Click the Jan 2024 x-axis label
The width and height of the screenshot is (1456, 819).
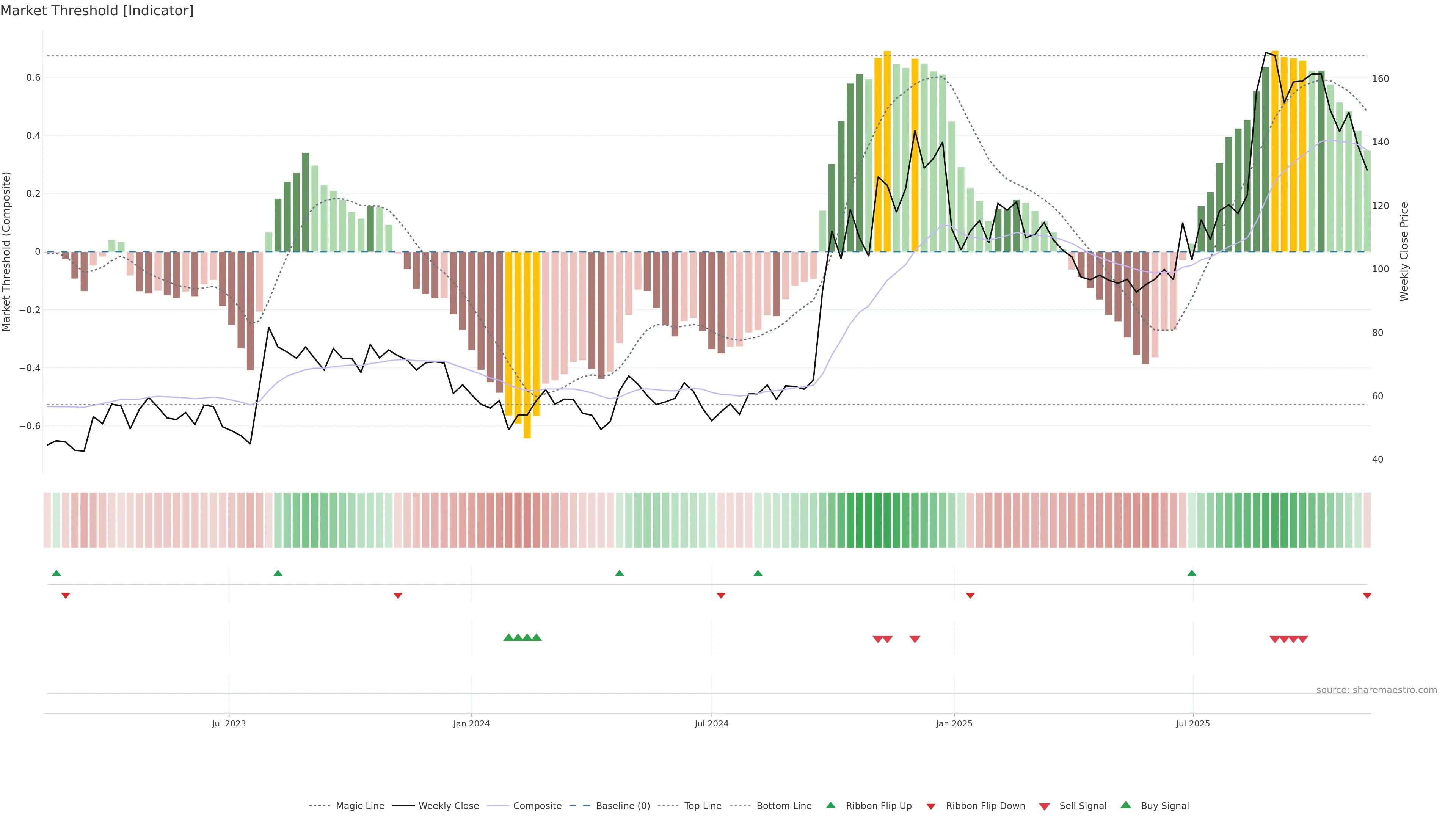(471, 723)
